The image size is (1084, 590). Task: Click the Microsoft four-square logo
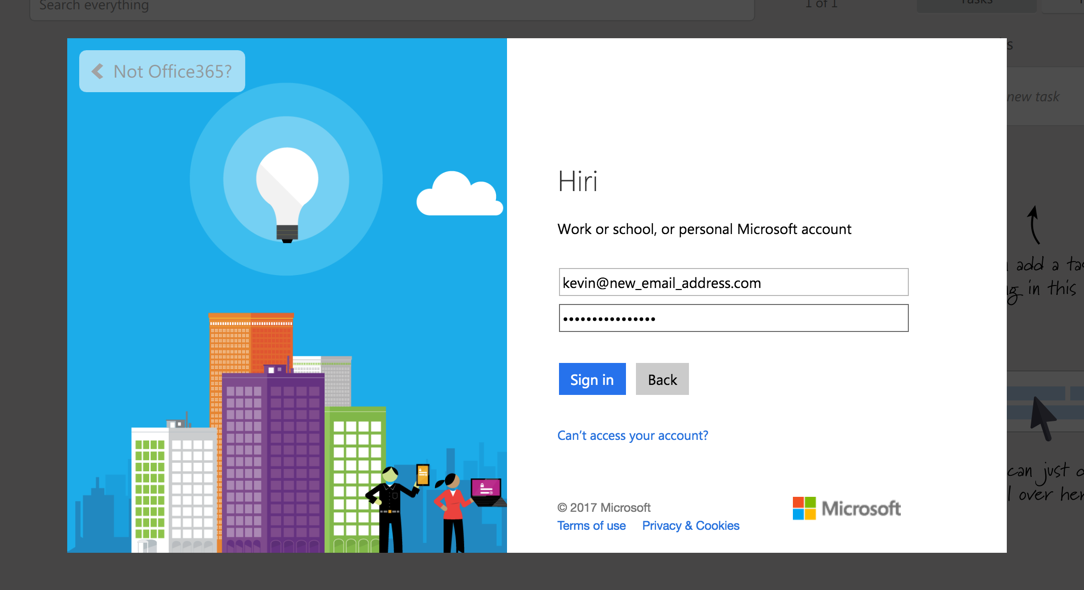click(804, 508)
